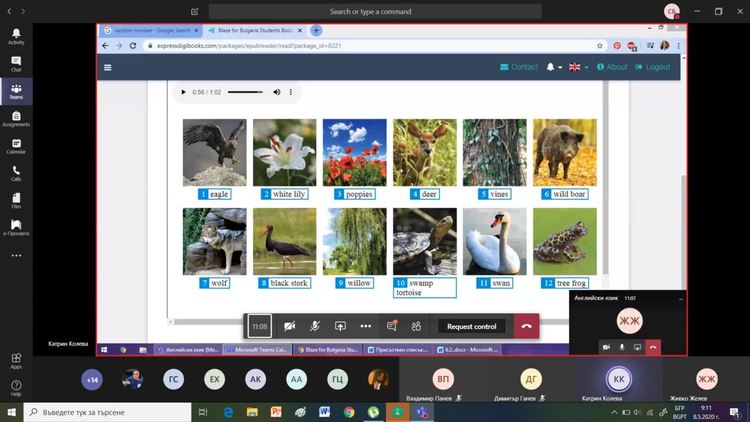Go to Calendar in Teams sidebar
This screenshot has width=750, height=422.
click(16, 145)
